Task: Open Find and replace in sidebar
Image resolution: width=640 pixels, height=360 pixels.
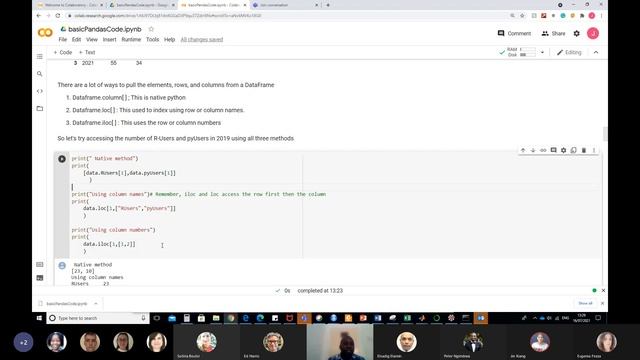Action: [40, 74]
